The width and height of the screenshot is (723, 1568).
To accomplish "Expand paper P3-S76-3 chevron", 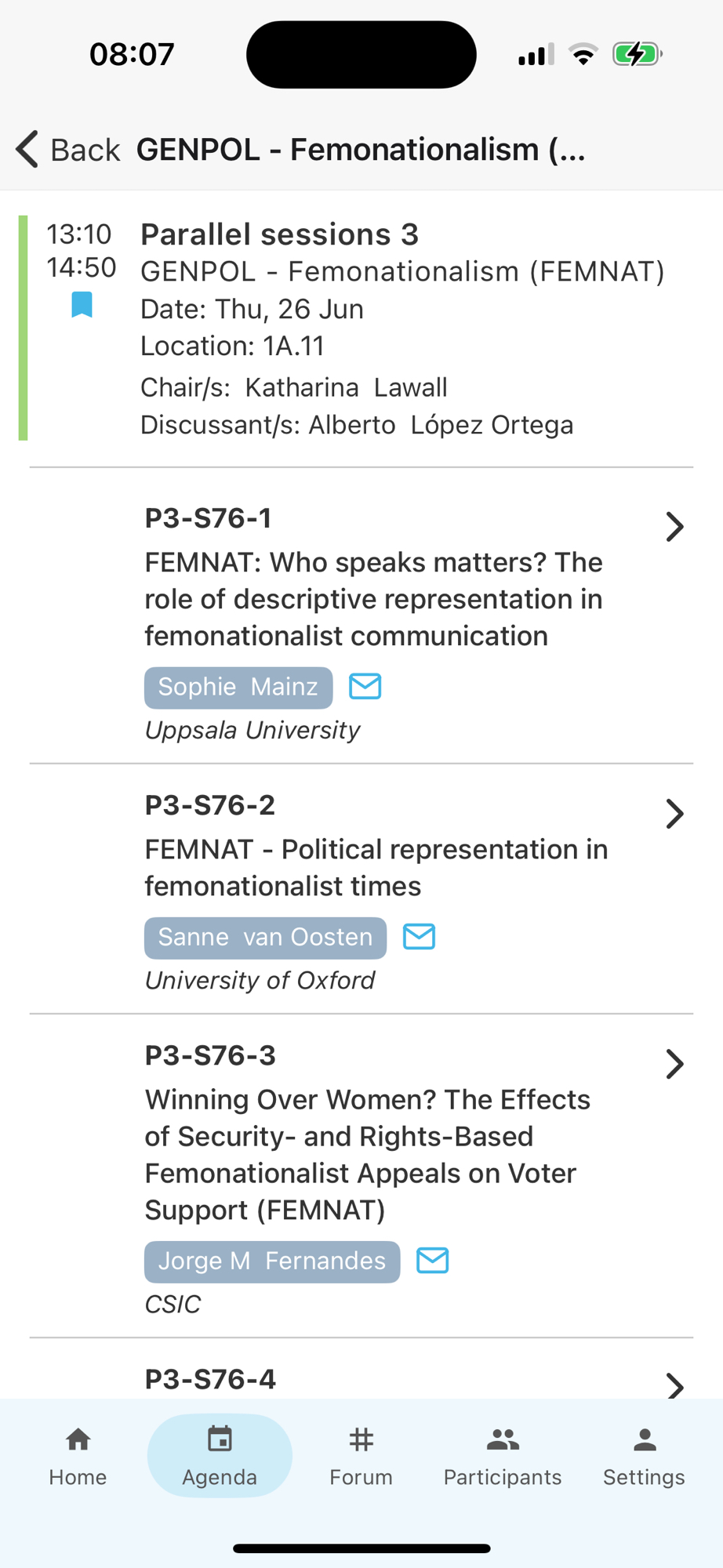I will [674, 1064].
